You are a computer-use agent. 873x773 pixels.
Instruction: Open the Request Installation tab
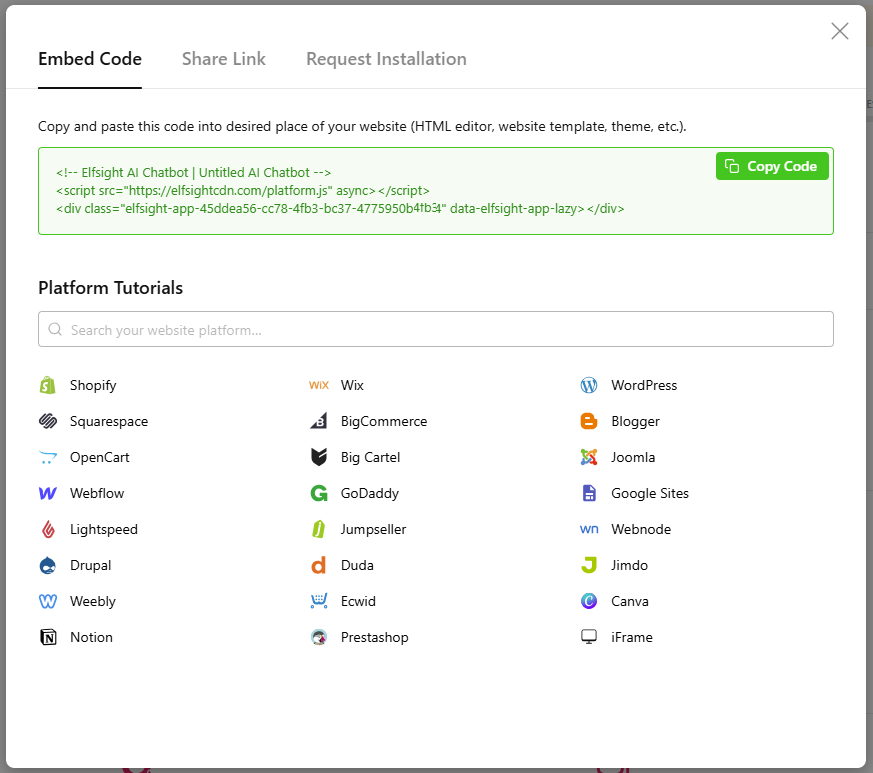click(x=386, y=59)
